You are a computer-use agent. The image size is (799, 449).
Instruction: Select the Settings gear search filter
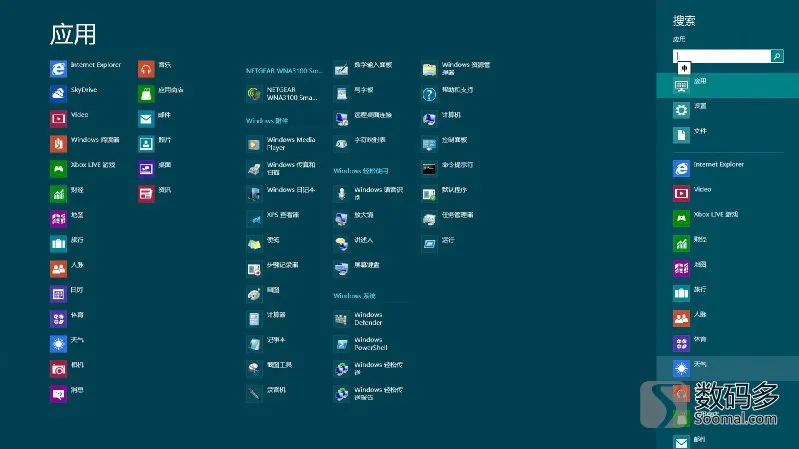point(728,110)
